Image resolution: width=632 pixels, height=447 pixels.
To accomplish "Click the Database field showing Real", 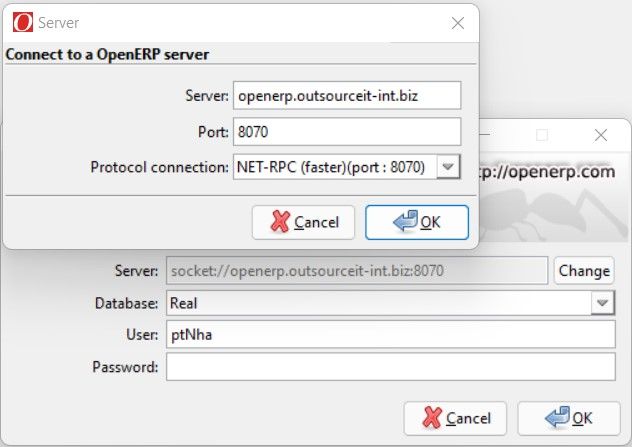I will pos(390,303).
